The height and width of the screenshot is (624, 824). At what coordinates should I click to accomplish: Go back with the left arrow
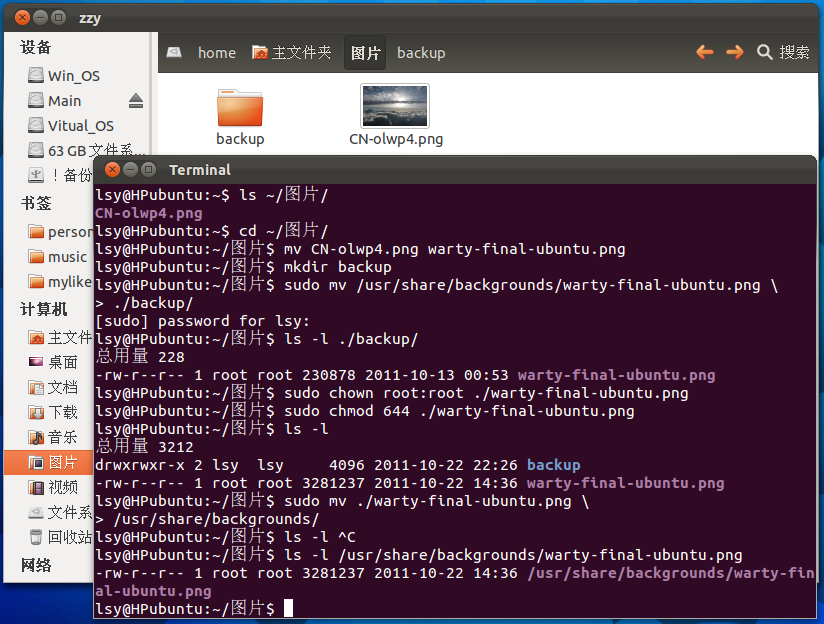click(x=705, y=52)
